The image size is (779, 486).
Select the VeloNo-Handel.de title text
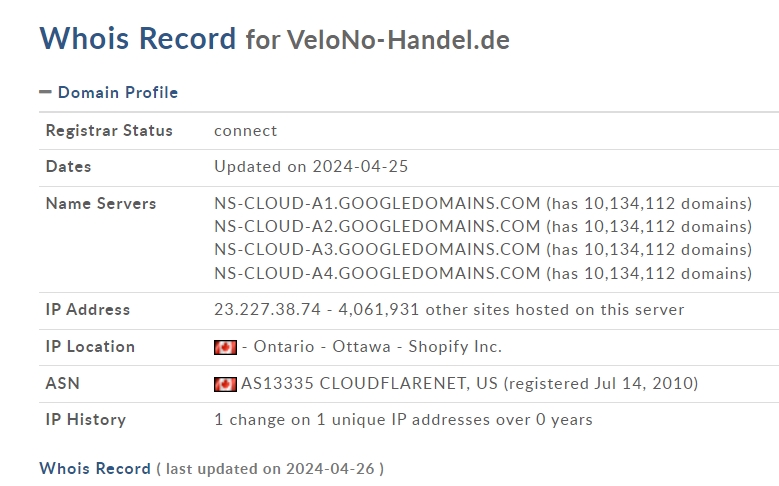click(x=398, y=40)
